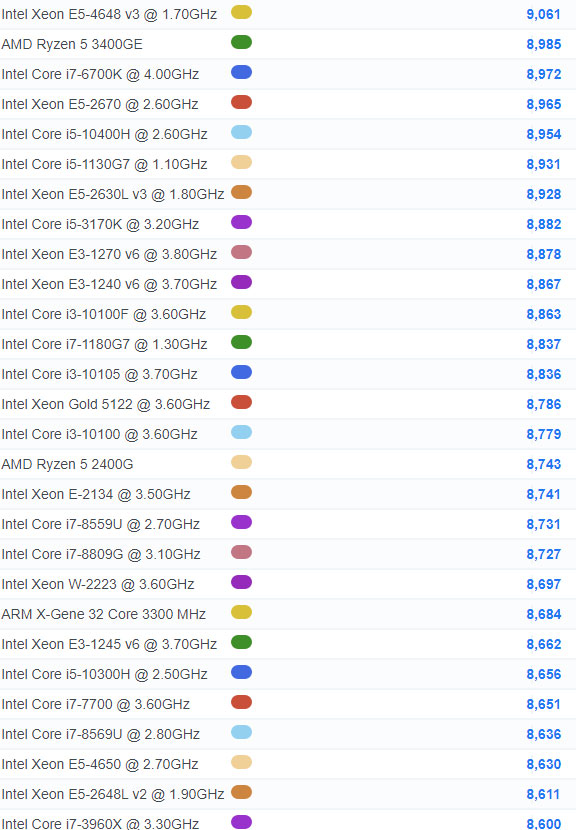Screen dimensions: 576x830
Task: Open the Intel Core i7-6700K CPU link
Action: pos(100,74)
